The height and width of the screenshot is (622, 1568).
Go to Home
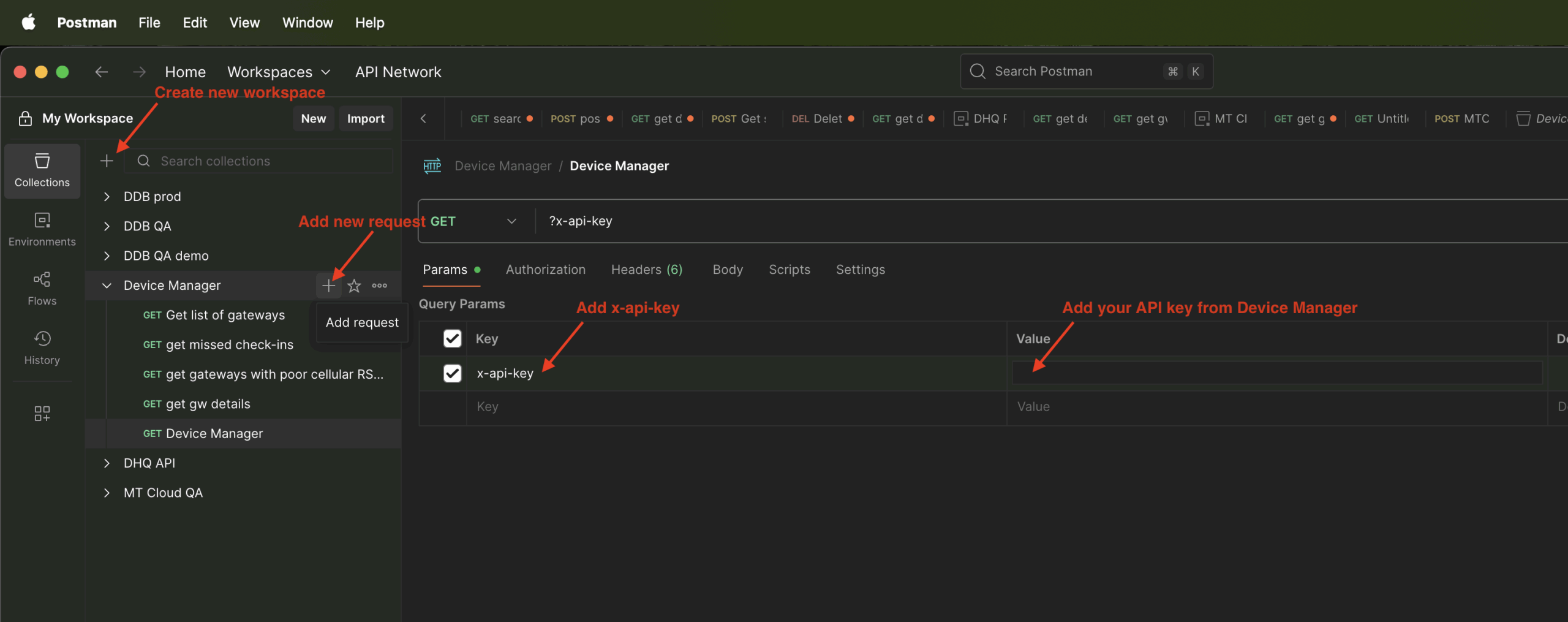(x=186, y=72)
